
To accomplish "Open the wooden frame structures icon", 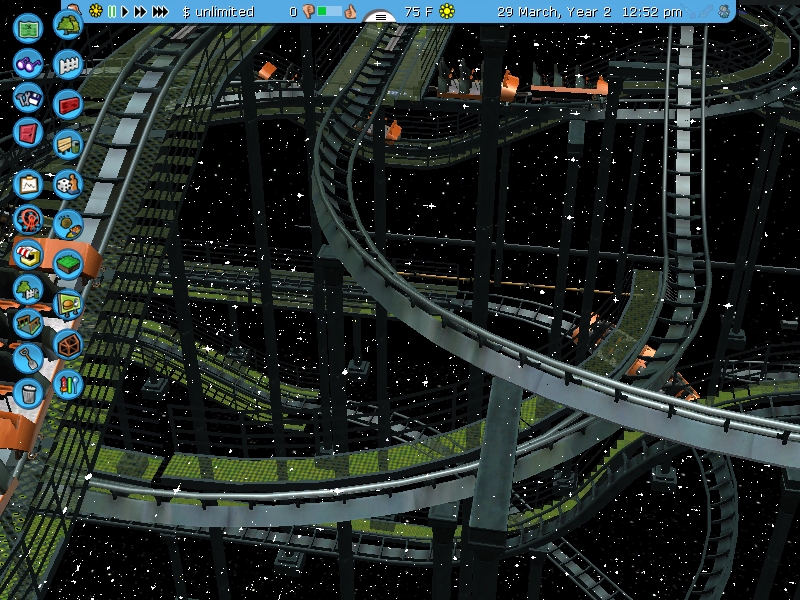I will tap(68, 344).
